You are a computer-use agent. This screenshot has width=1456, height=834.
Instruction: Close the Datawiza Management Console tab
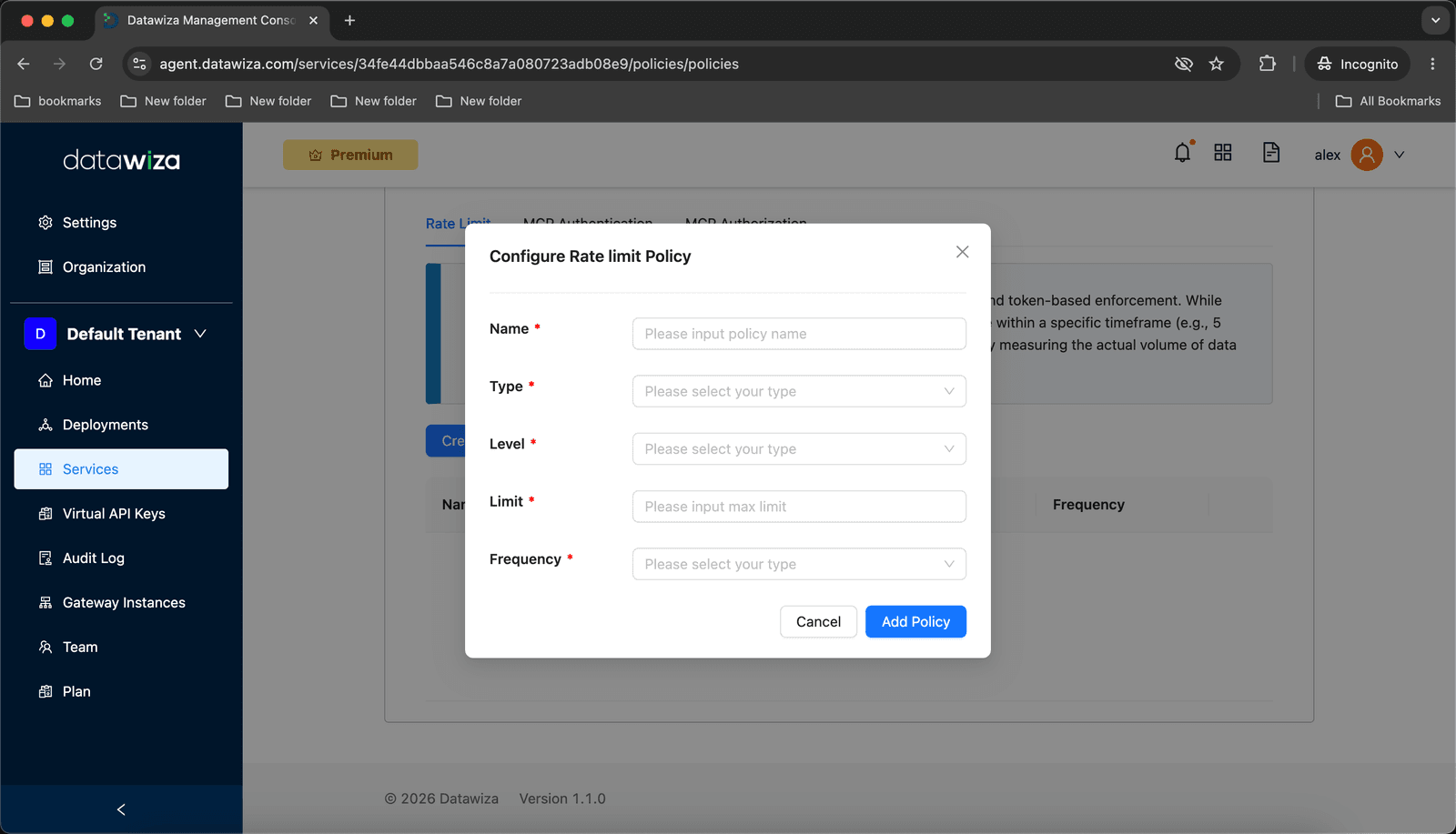pos(313,20)
